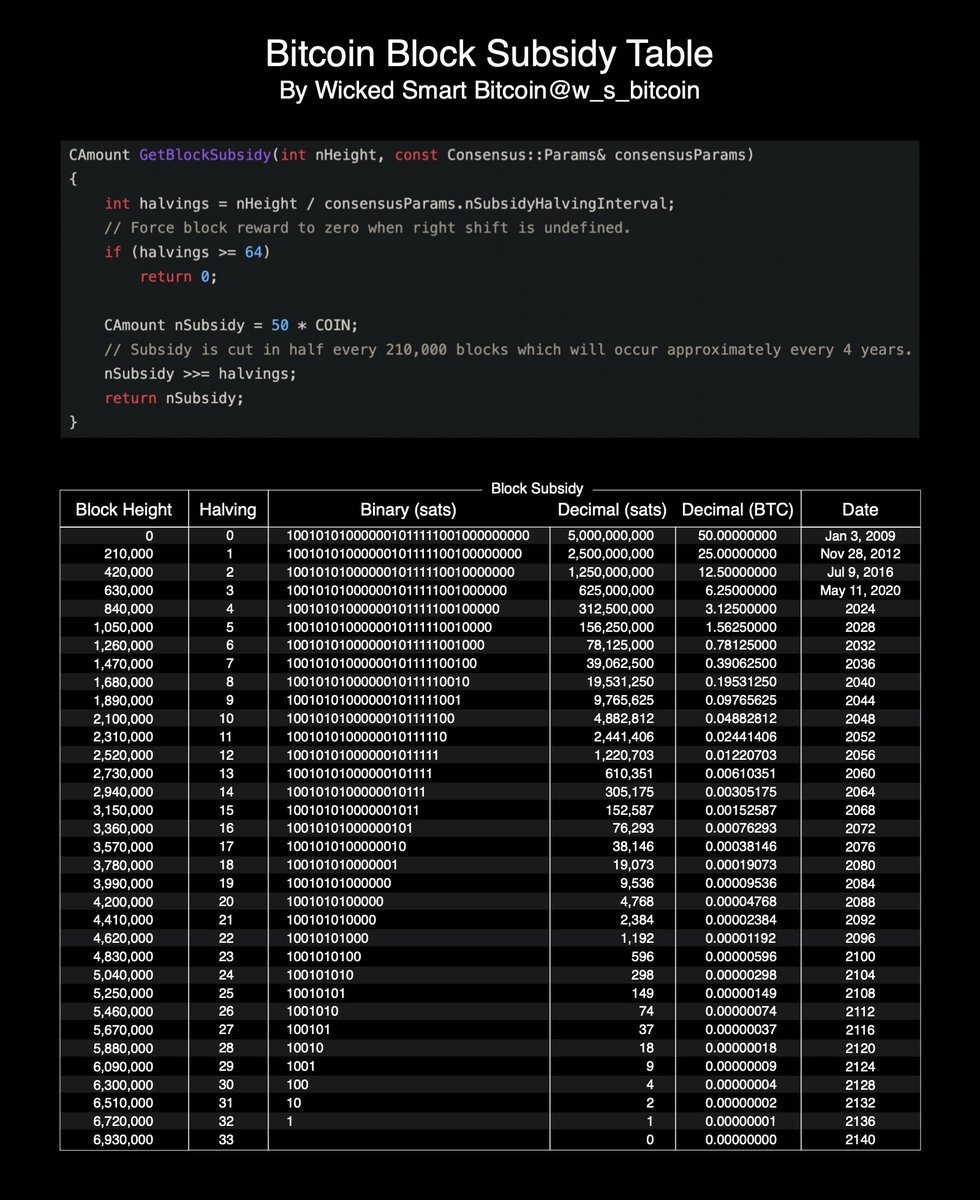Click block height '630,000'

click(x=128, y=591)
